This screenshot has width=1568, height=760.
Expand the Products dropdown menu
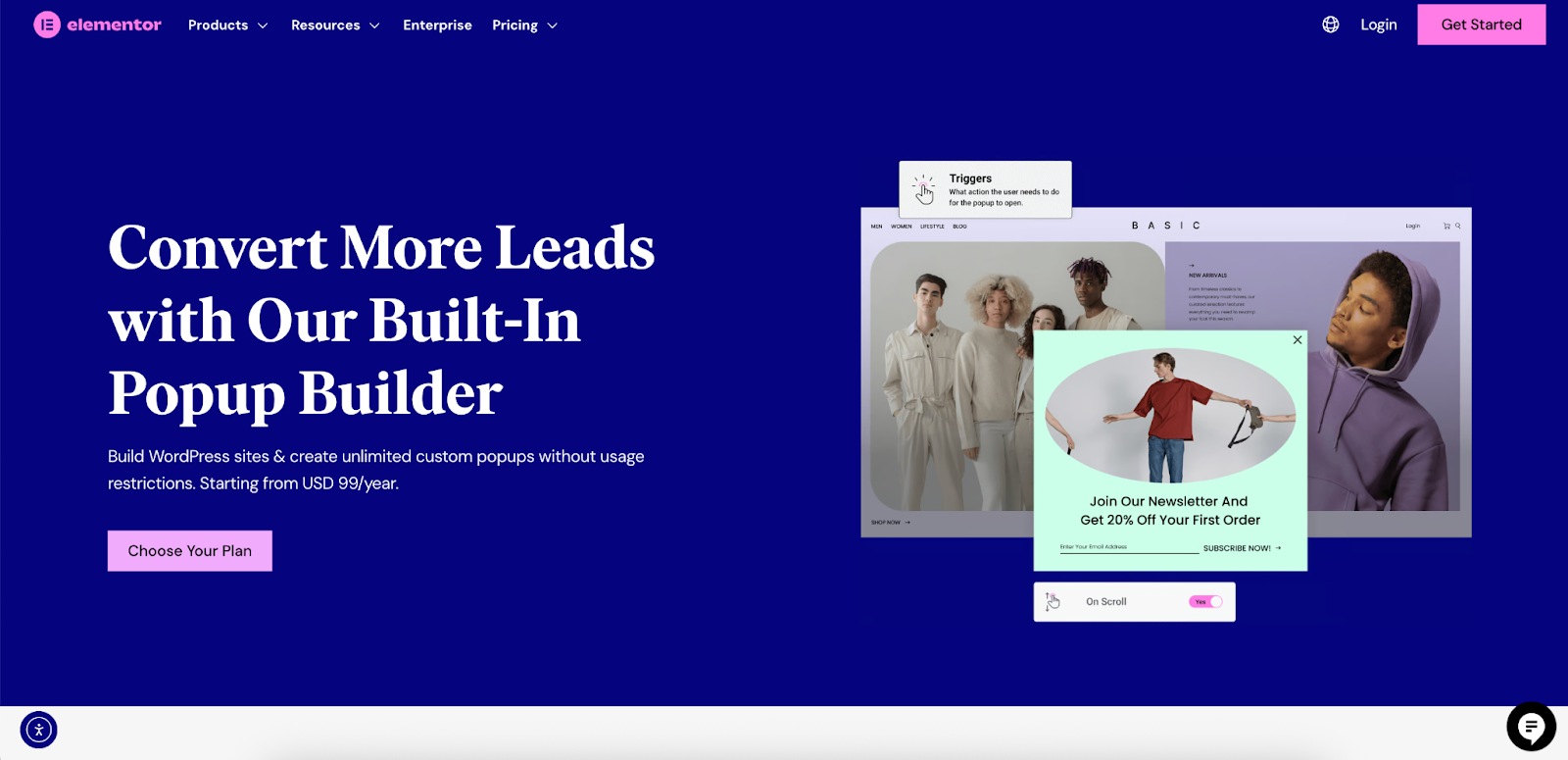click(x=227, y=25)
